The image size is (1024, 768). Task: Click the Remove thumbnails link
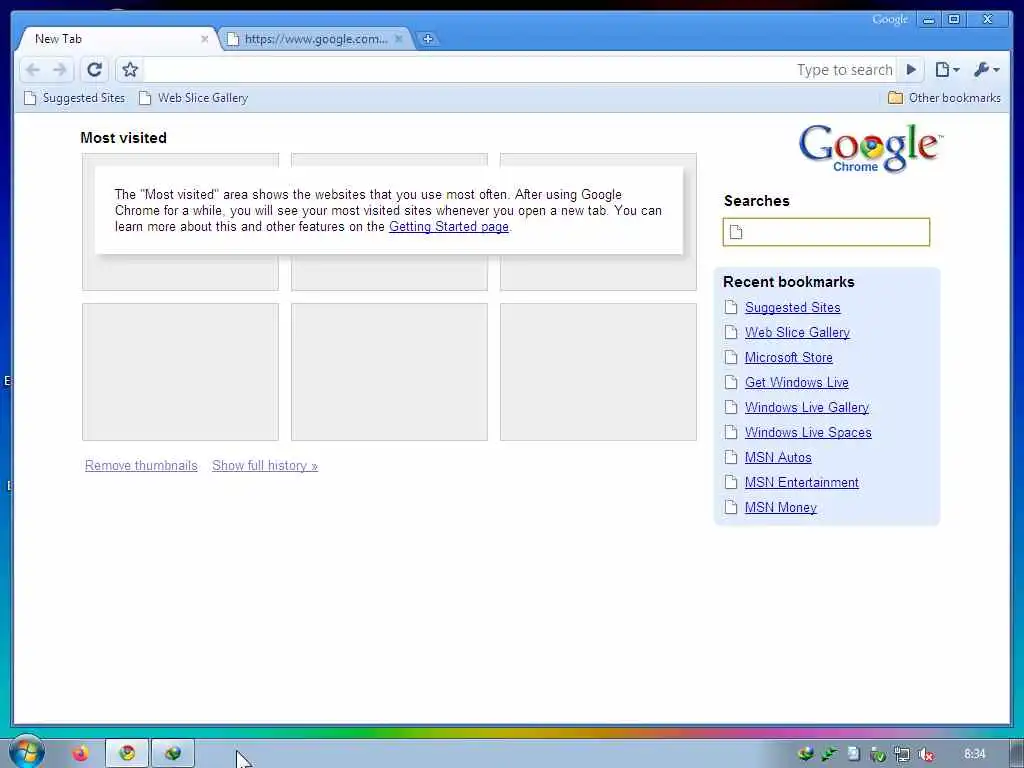click(141, 466)
